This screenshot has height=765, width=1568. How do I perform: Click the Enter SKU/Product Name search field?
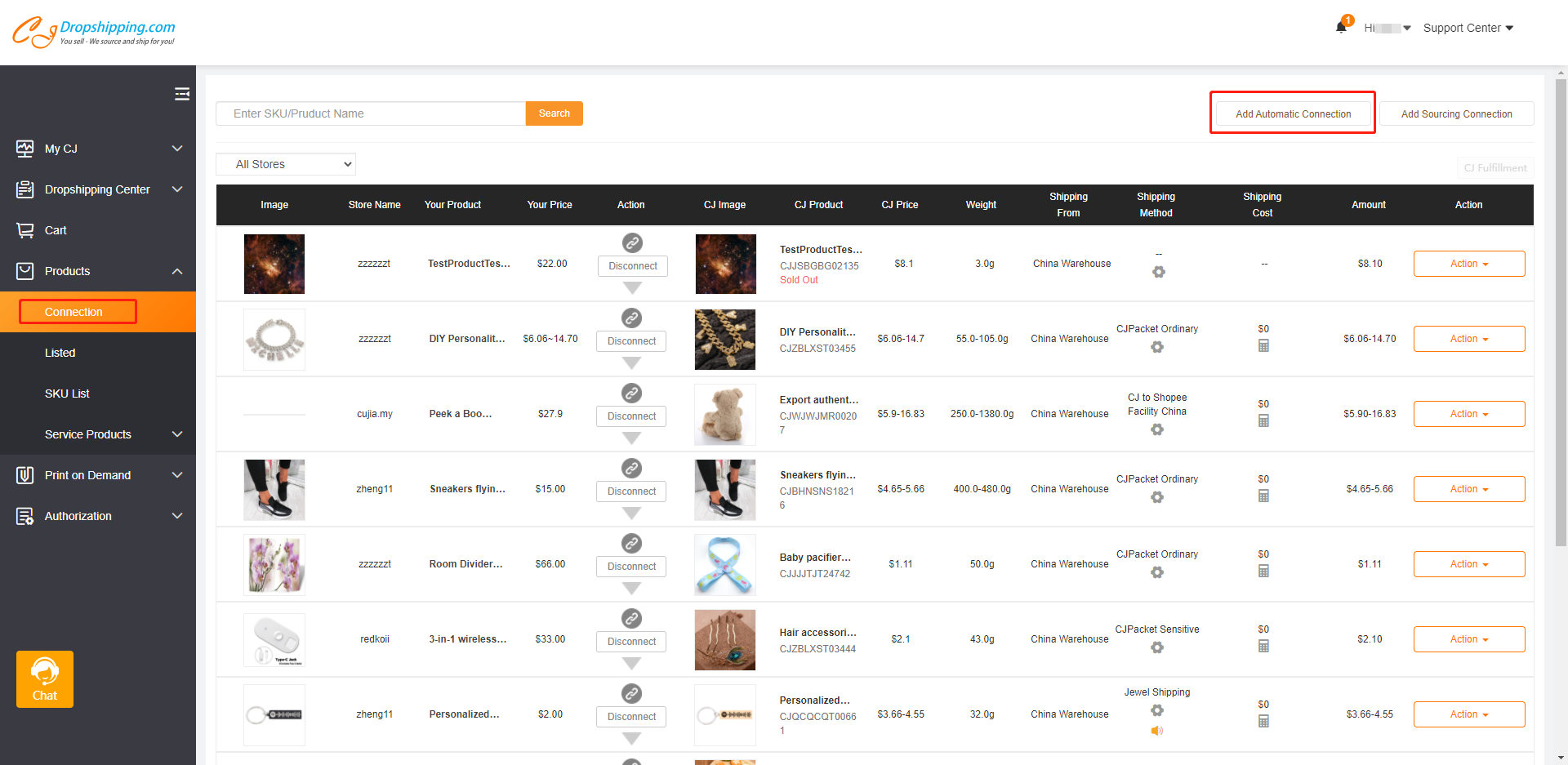[x=371, y=113]
